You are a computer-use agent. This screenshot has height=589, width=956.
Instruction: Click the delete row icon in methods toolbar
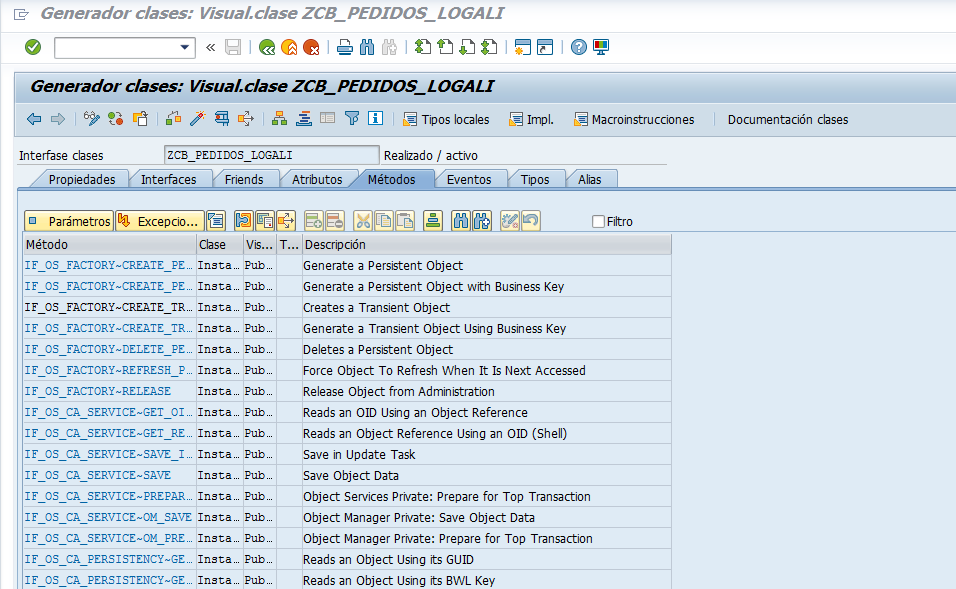click(x=335, y=221)
